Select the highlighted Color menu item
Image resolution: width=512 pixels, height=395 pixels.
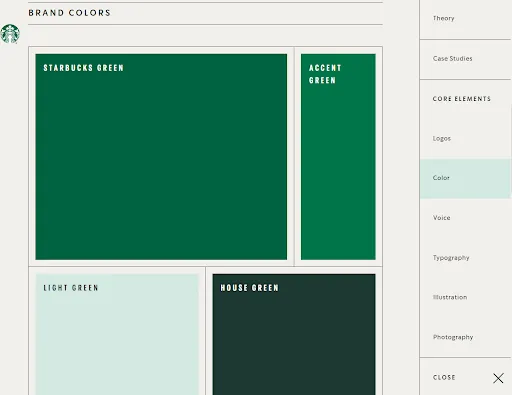pos(465,178)
